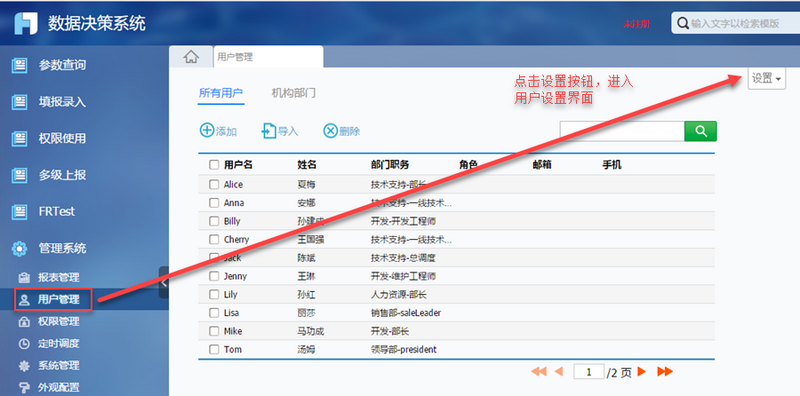This screenshot has width=800, height=396.
Task: Open 系统管理 submenu item
Action: [59, 366]
